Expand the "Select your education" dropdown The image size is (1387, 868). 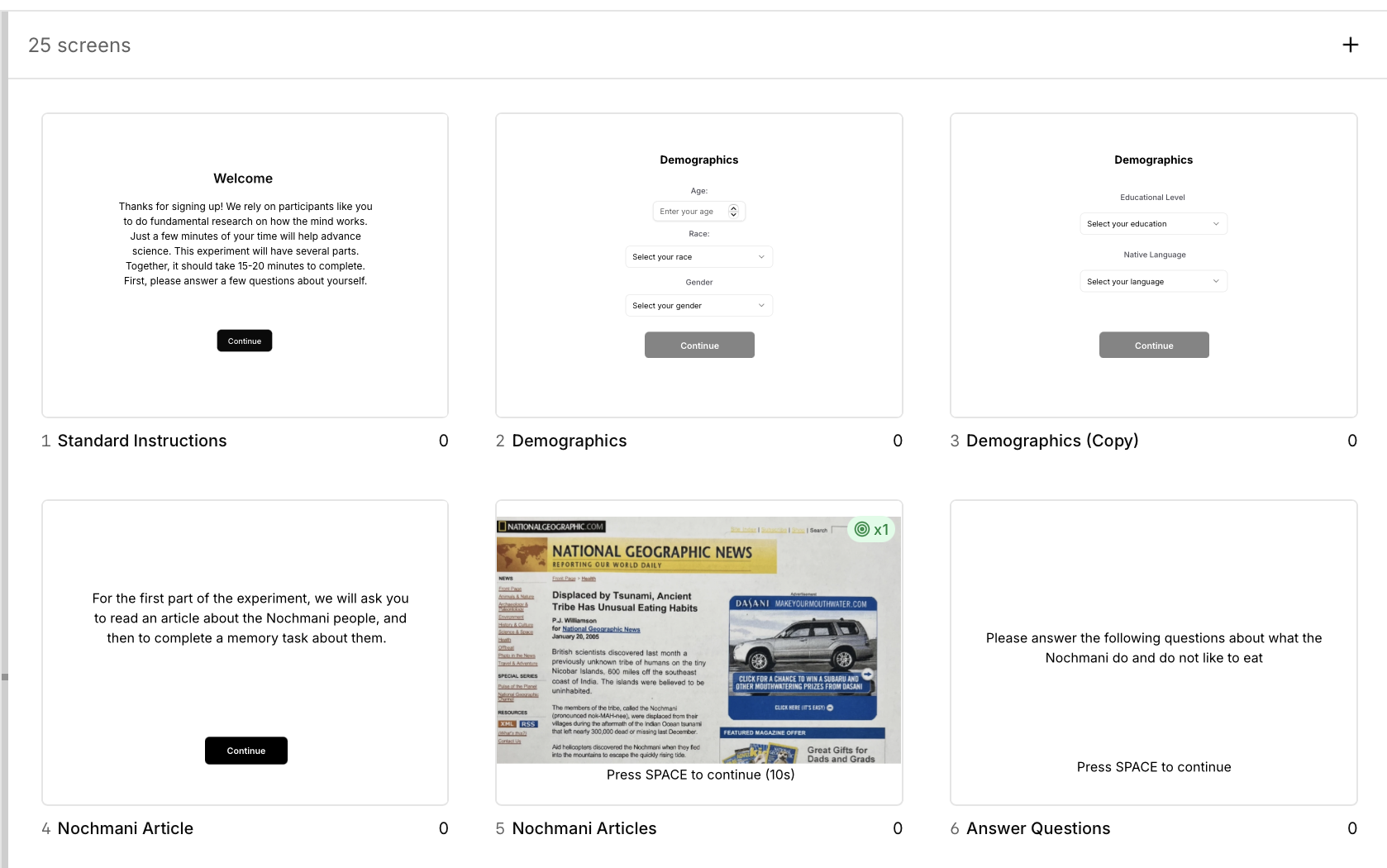tap(1153, 223)
